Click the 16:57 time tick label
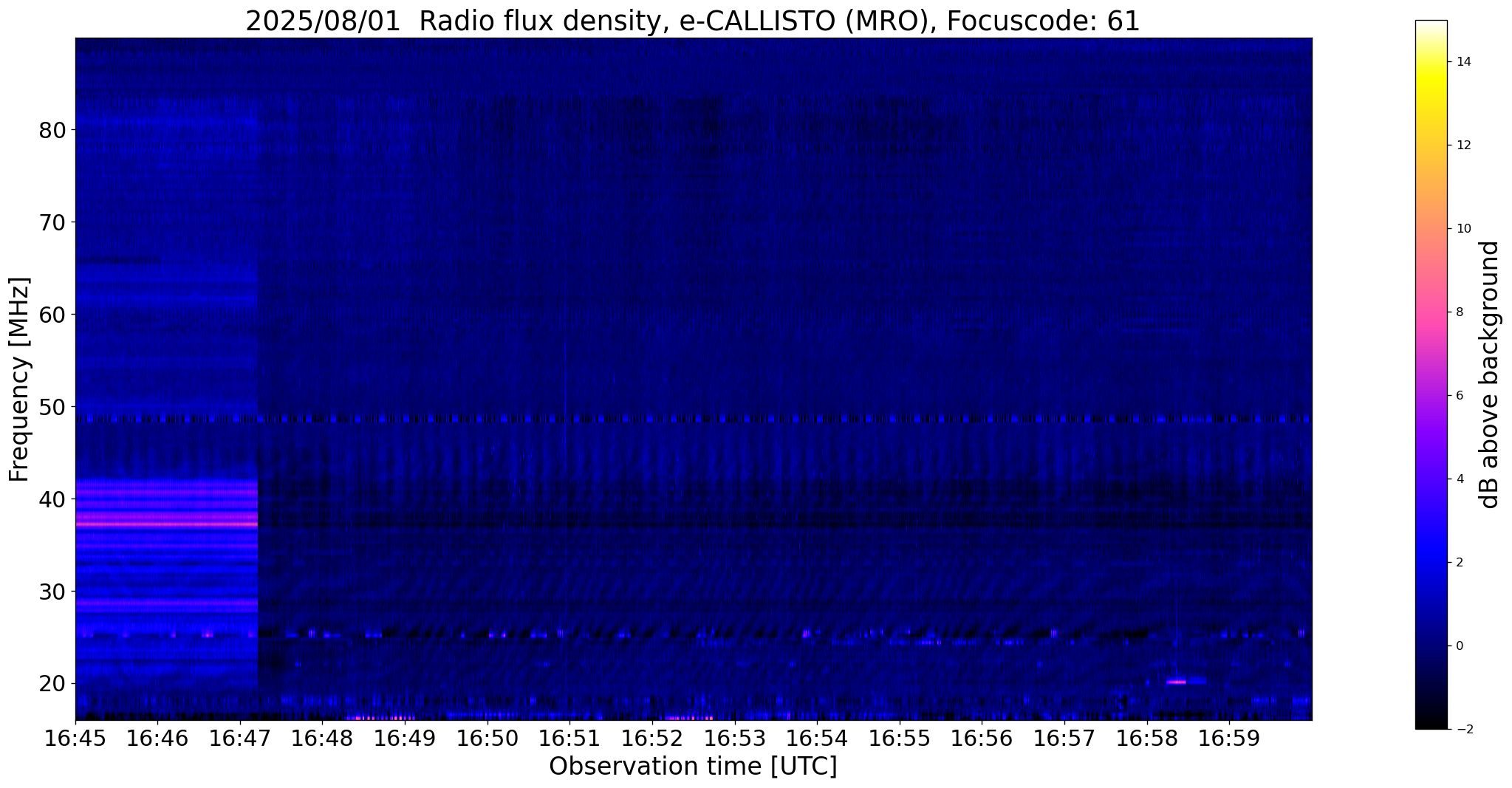Viewport: 1512px width, 788px height. [1065, 739]
